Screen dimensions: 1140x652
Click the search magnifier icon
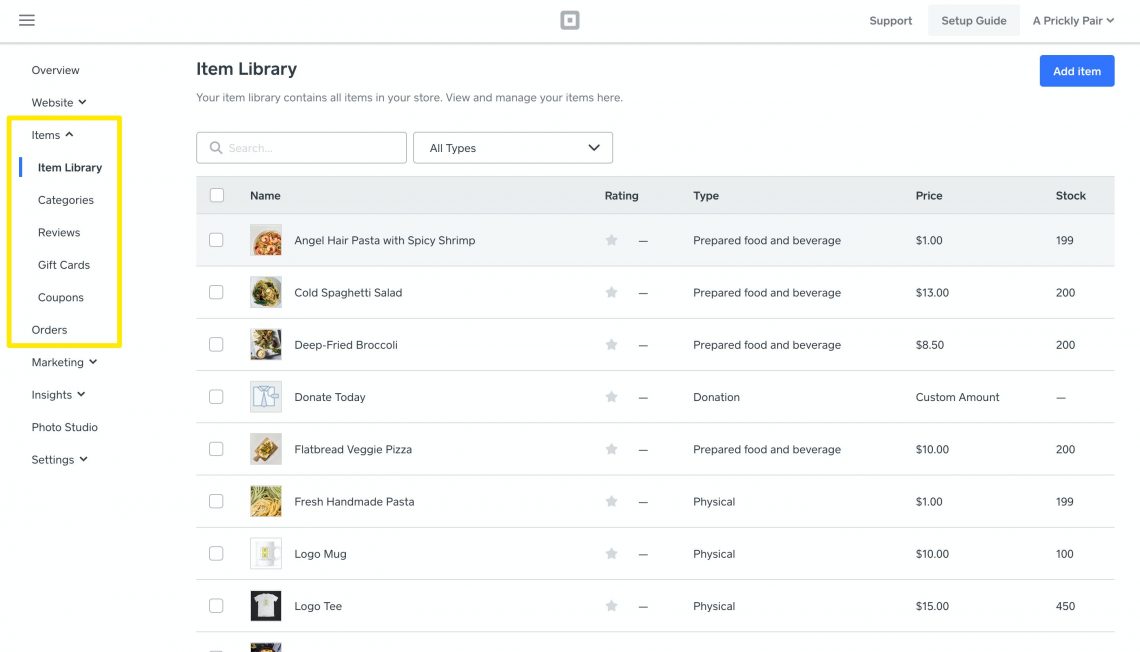point(216,147)
